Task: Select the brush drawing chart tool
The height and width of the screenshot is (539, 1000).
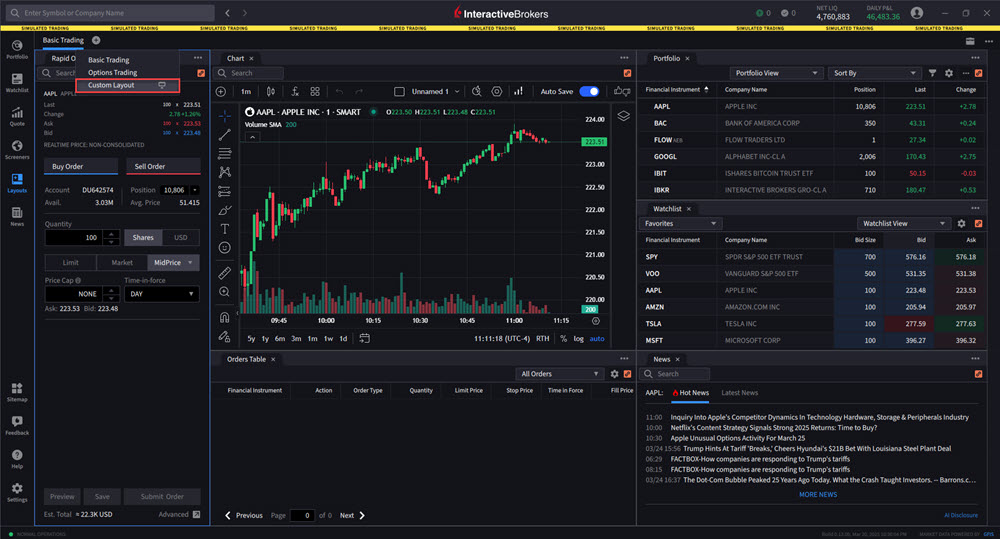Action: tap(224, 210)
